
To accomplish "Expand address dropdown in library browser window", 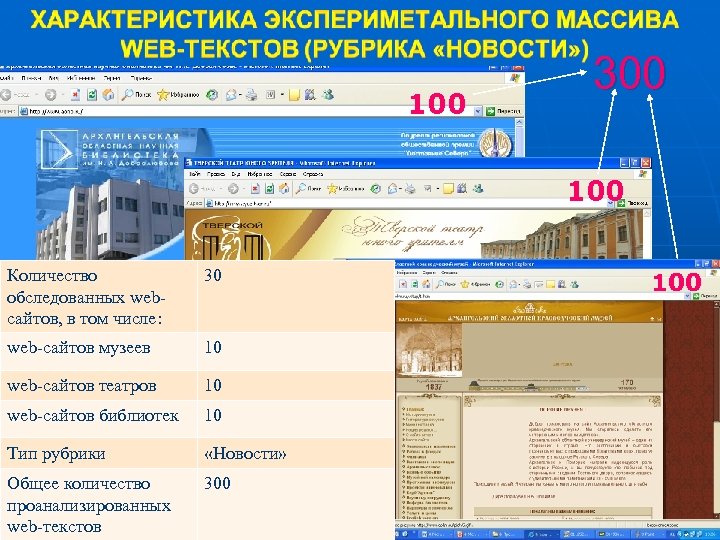I will pos(478,111).
